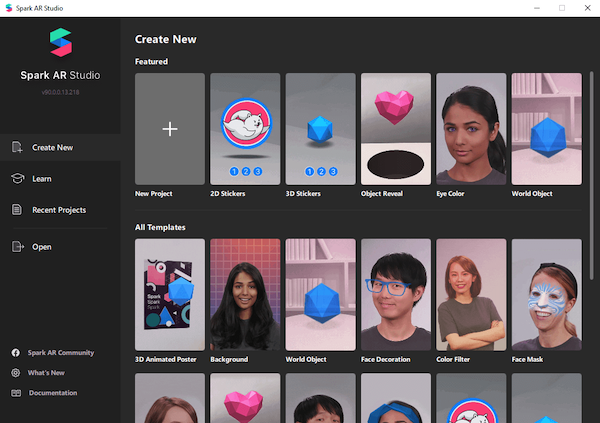Click the Create New sidebar icon

point(17,148)
